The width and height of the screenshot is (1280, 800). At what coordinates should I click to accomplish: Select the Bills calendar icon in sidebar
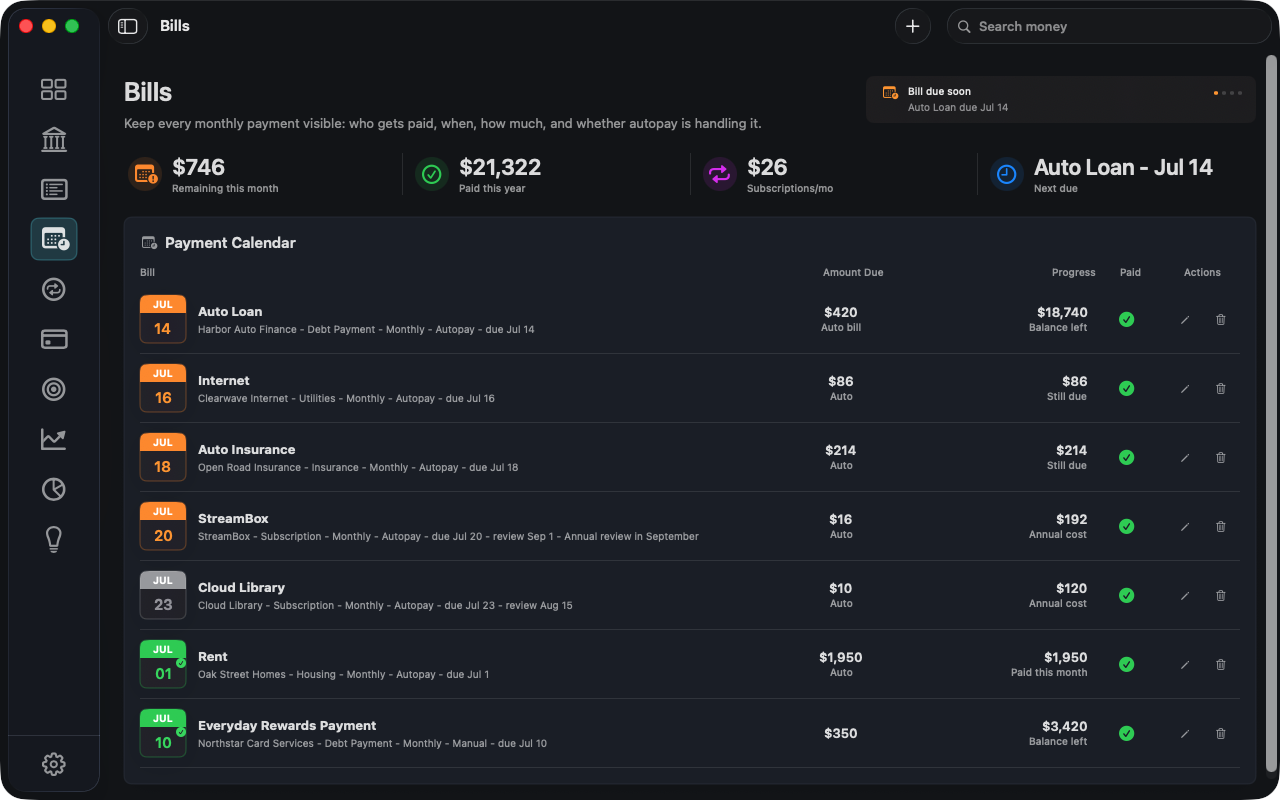(54, 239)
